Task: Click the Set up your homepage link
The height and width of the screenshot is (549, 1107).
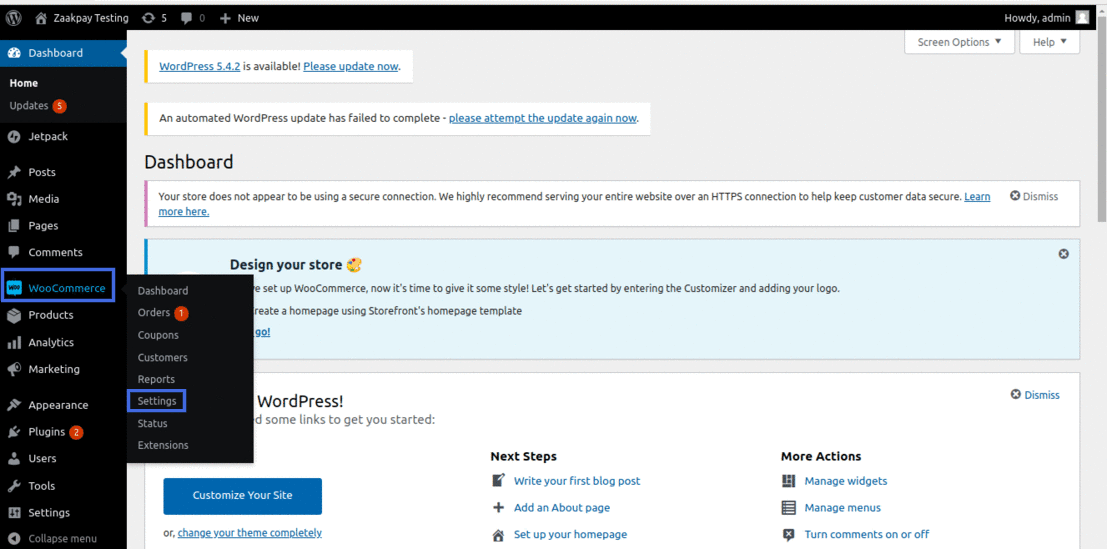Action: point(570,534)
